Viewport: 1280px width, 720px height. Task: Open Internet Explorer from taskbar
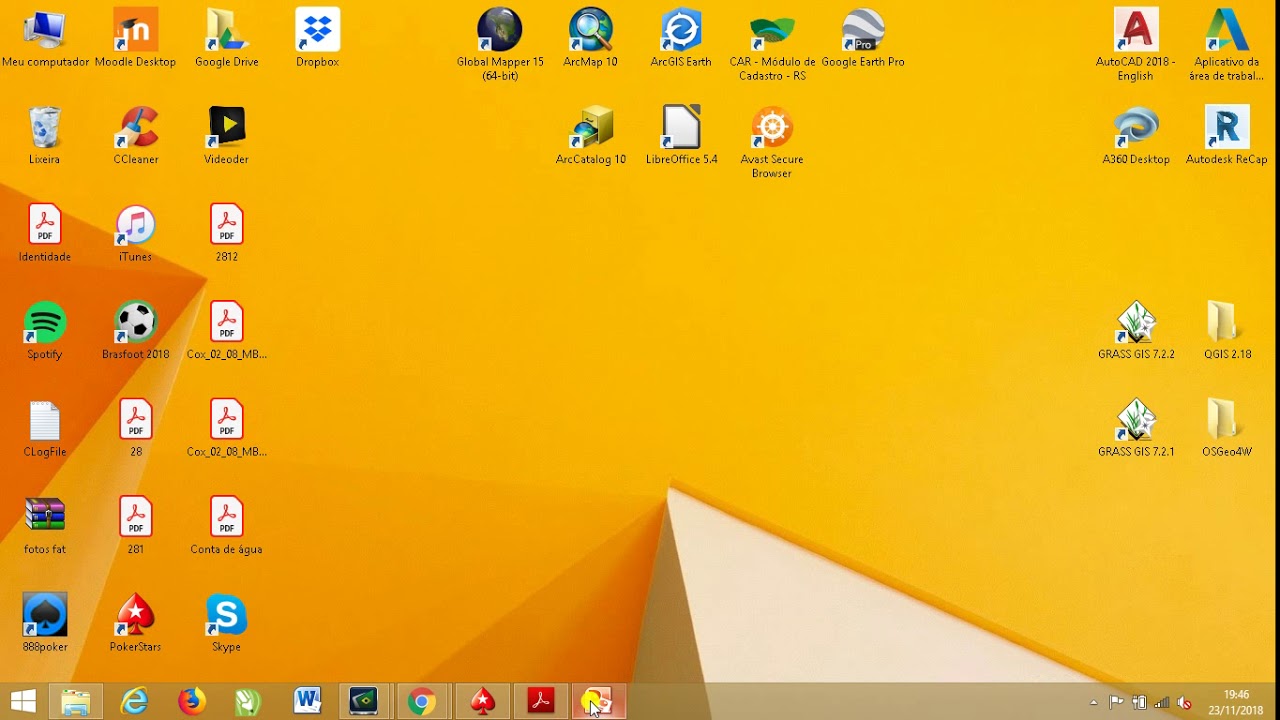[134, 702]
